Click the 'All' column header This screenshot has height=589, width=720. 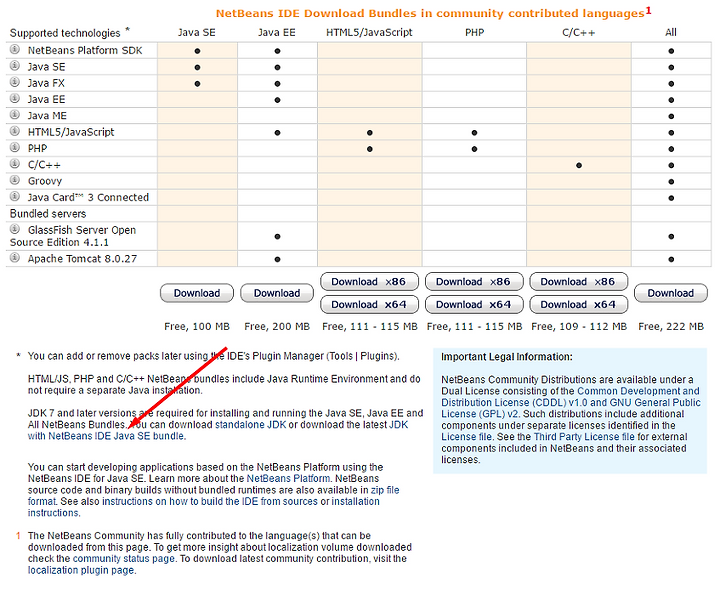(x=671, y=33)
